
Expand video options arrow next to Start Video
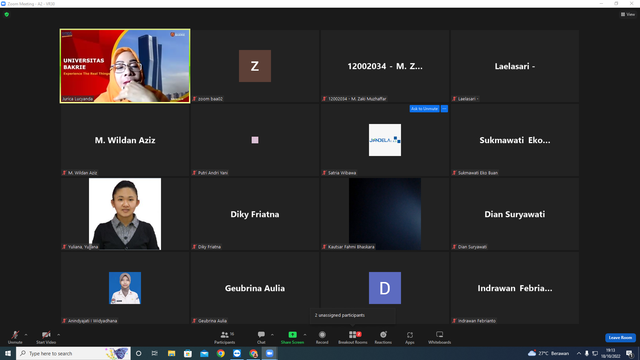tap(59, 335)
